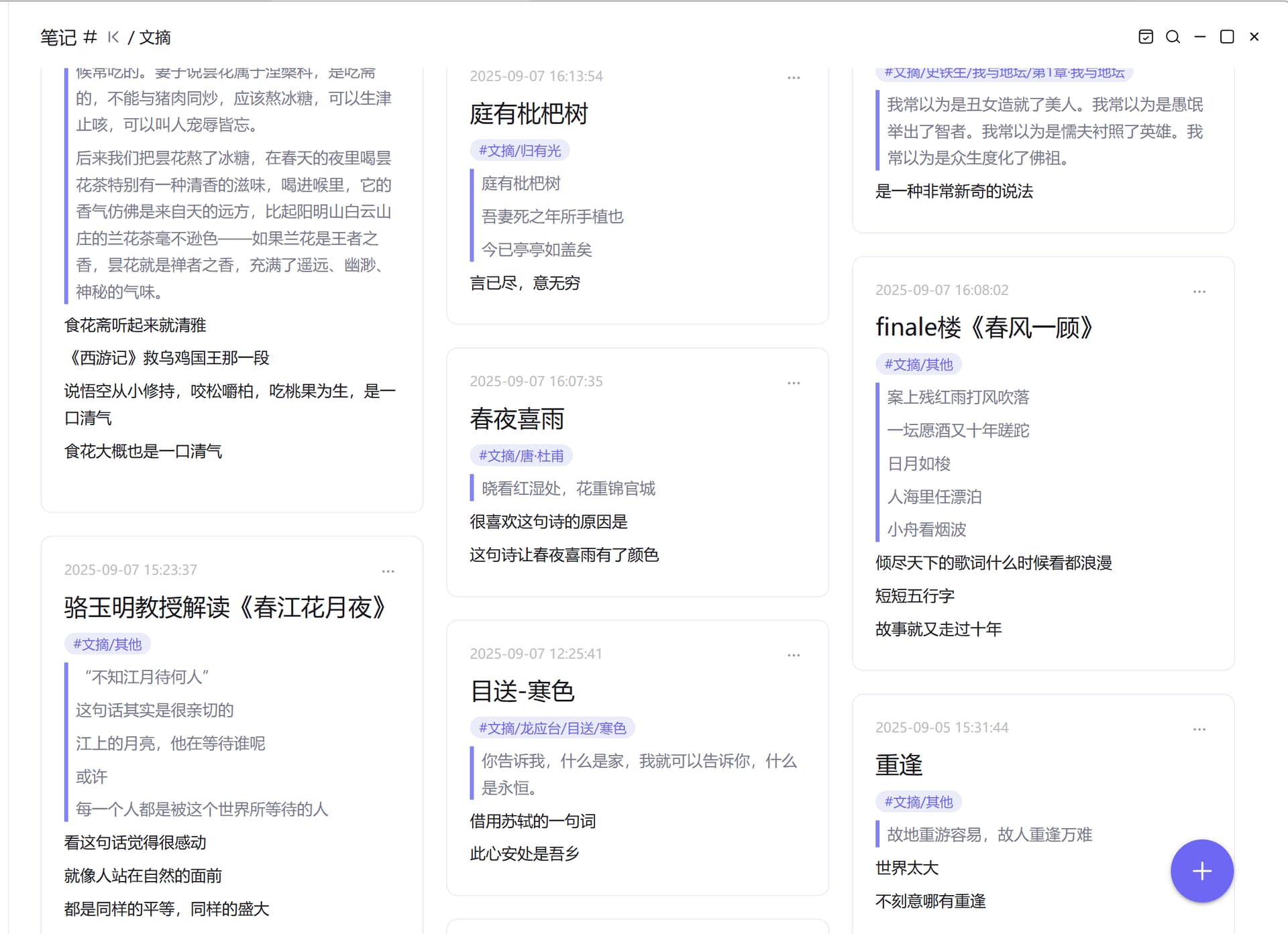Open the search magnifier icon

coord(1173,37)
